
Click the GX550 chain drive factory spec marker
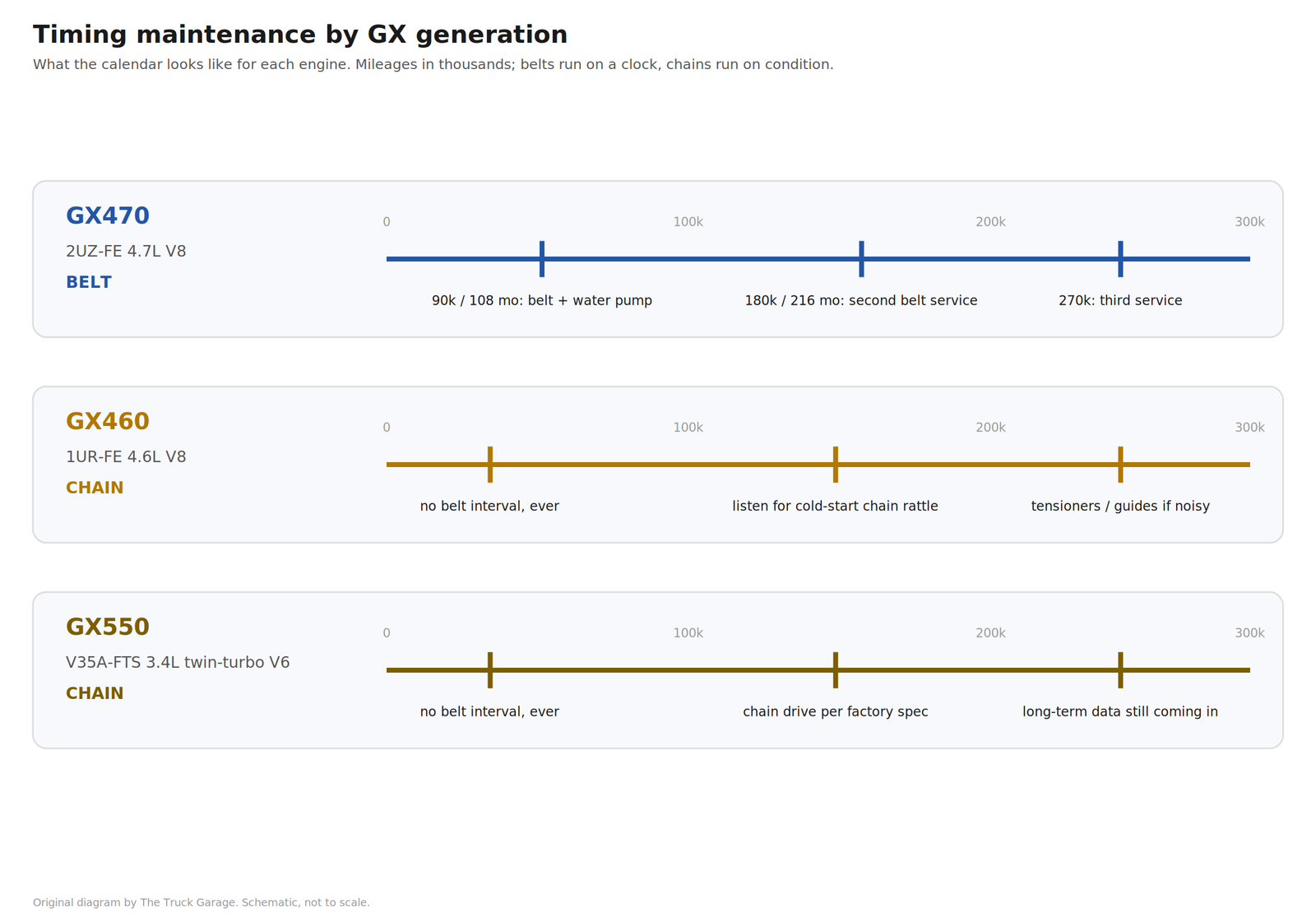pos(836,670)
